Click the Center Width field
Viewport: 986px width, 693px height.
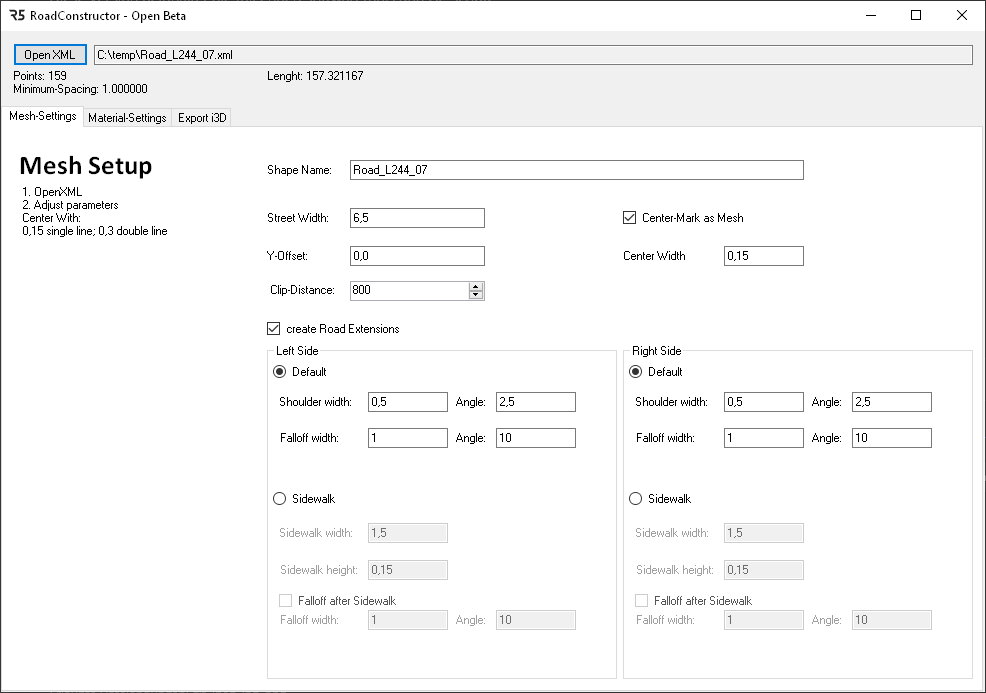point(764,256)
